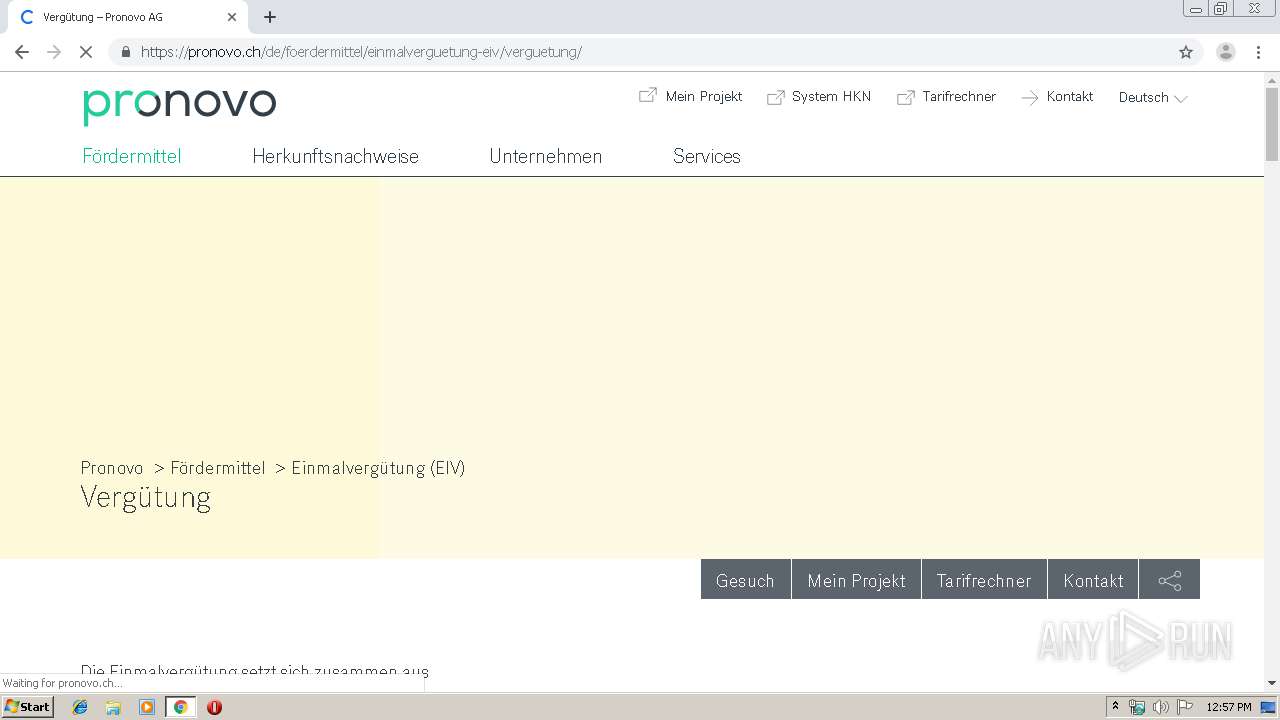Open the Unternehmen menu
The height and width of the screenshot is (720, 1280).
pos(545,156)
